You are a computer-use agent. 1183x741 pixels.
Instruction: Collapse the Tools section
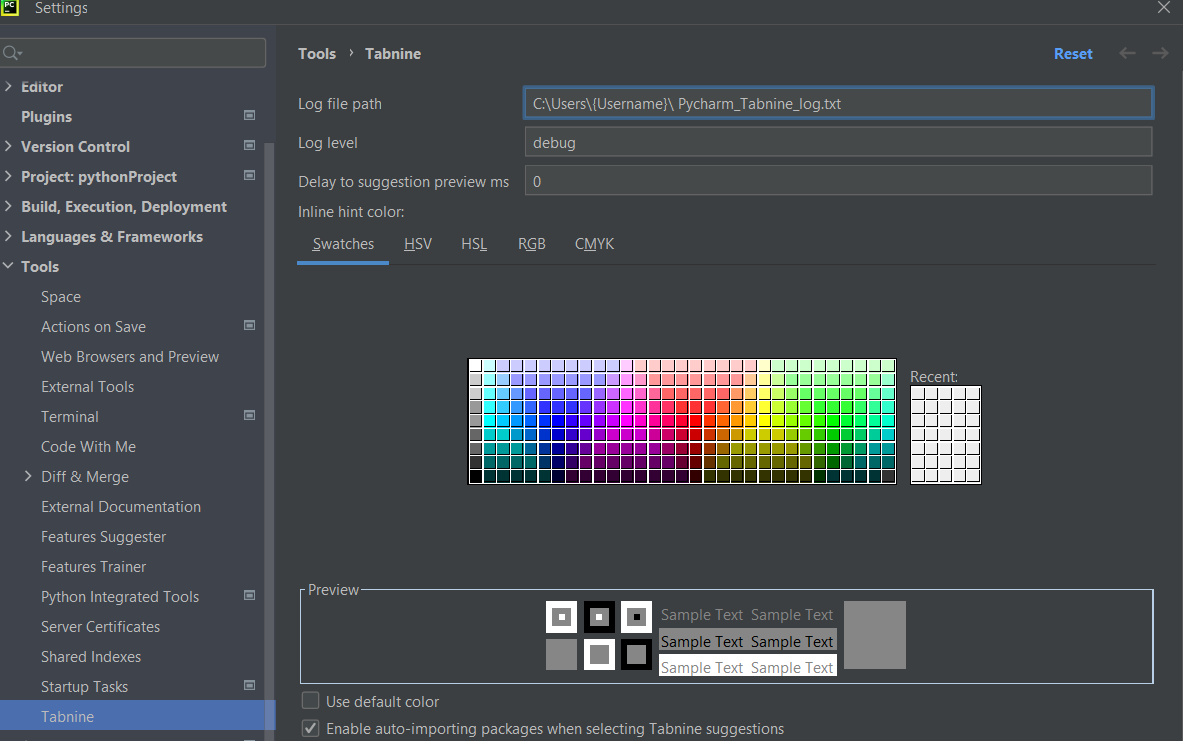(x=8, y=266)
